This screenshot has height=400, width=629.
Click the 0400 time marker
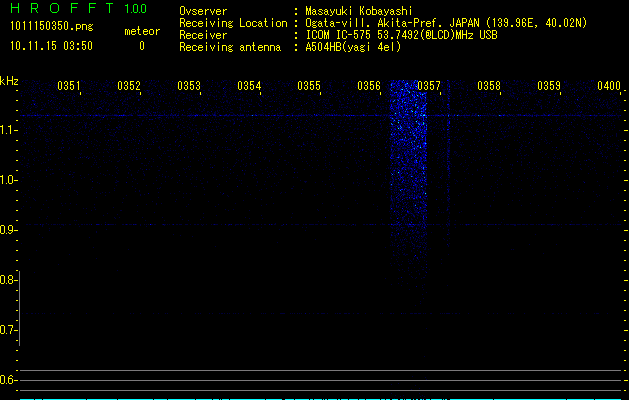[x=609, y=86]
